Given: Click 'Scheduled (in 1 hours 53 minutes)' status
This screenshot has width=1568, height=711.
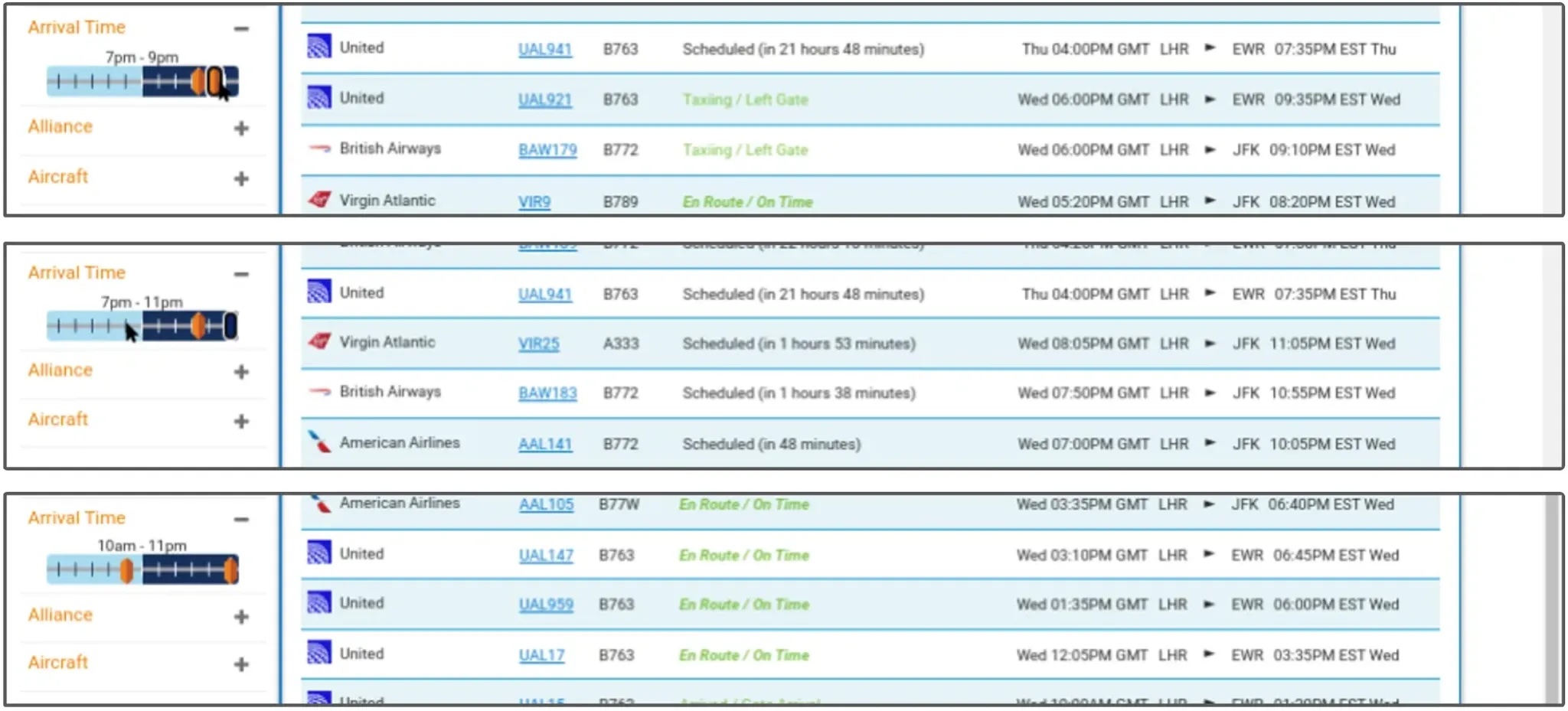Looking at the screenshot, I should coord(799,344).
